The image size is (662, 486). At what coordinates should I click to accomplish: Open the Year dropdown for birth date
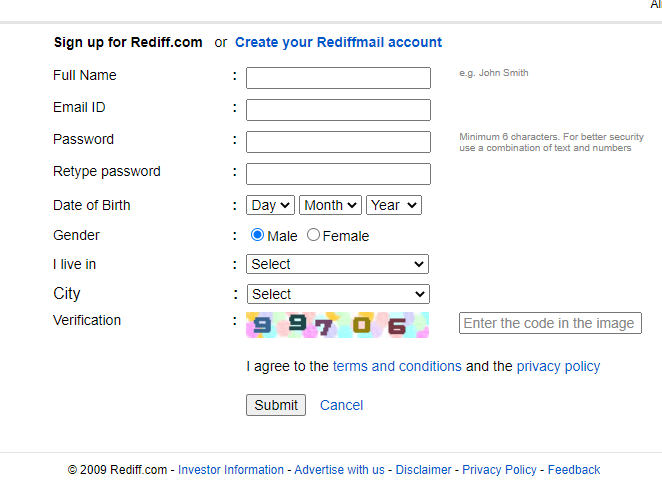[393, 205]
